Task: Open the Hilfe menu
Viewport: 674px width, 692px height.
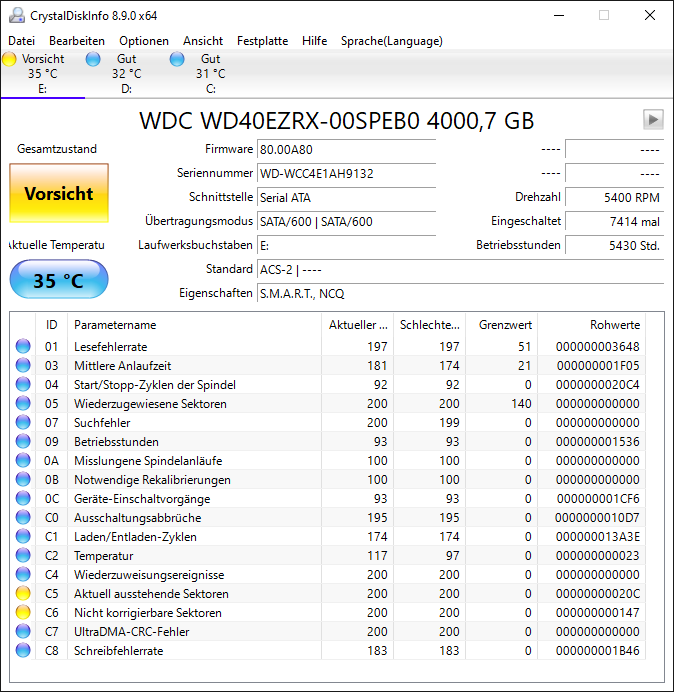Action: pos(315,41)
